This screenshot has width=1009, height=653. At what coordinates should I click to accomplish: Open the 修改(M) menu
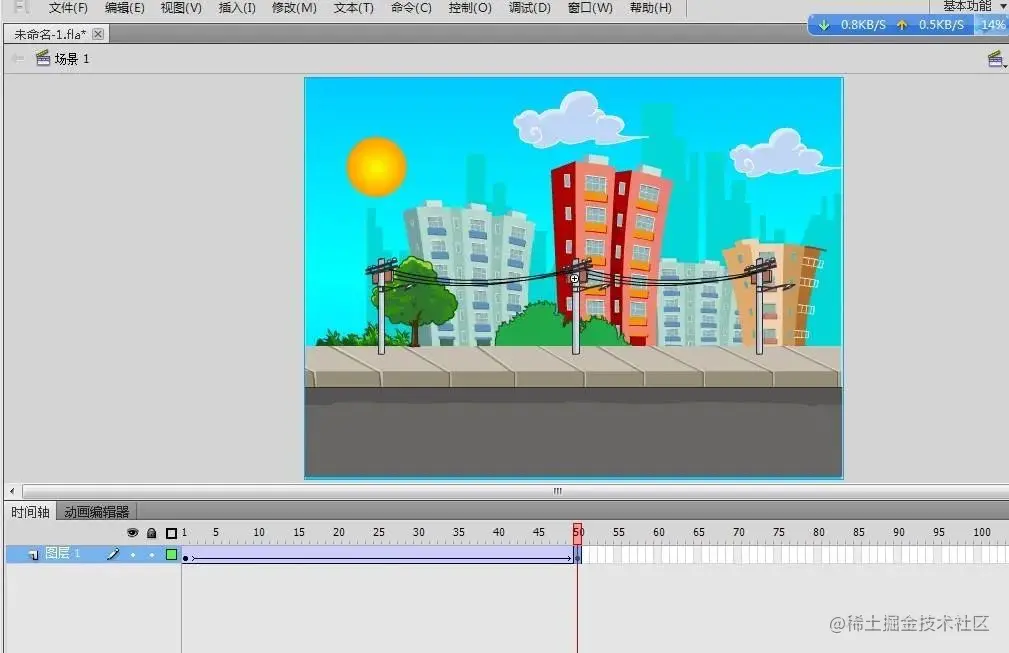tap(294, 8)
